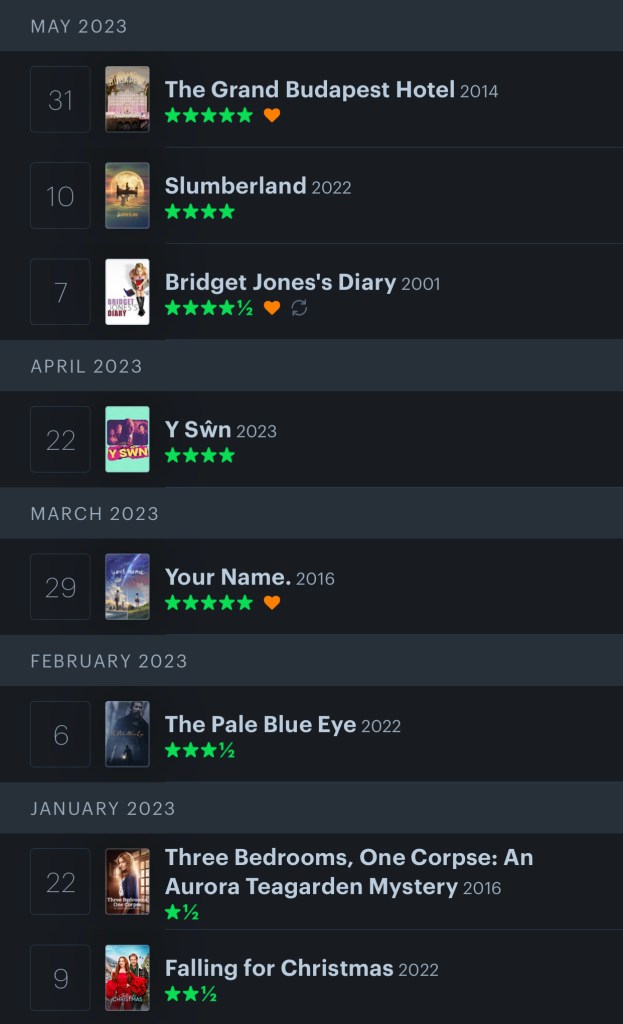Open Bridget Jones's Diary title link
The width and height of the screenshot is (623, 1024).
[x=280, y=282]
